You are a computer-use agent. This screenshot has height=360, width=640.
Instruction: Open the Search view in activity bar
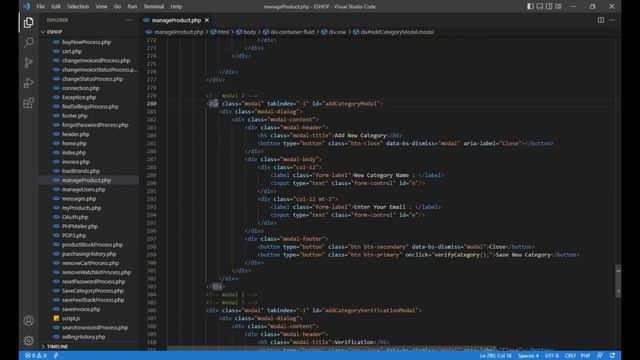pos(29,42)
